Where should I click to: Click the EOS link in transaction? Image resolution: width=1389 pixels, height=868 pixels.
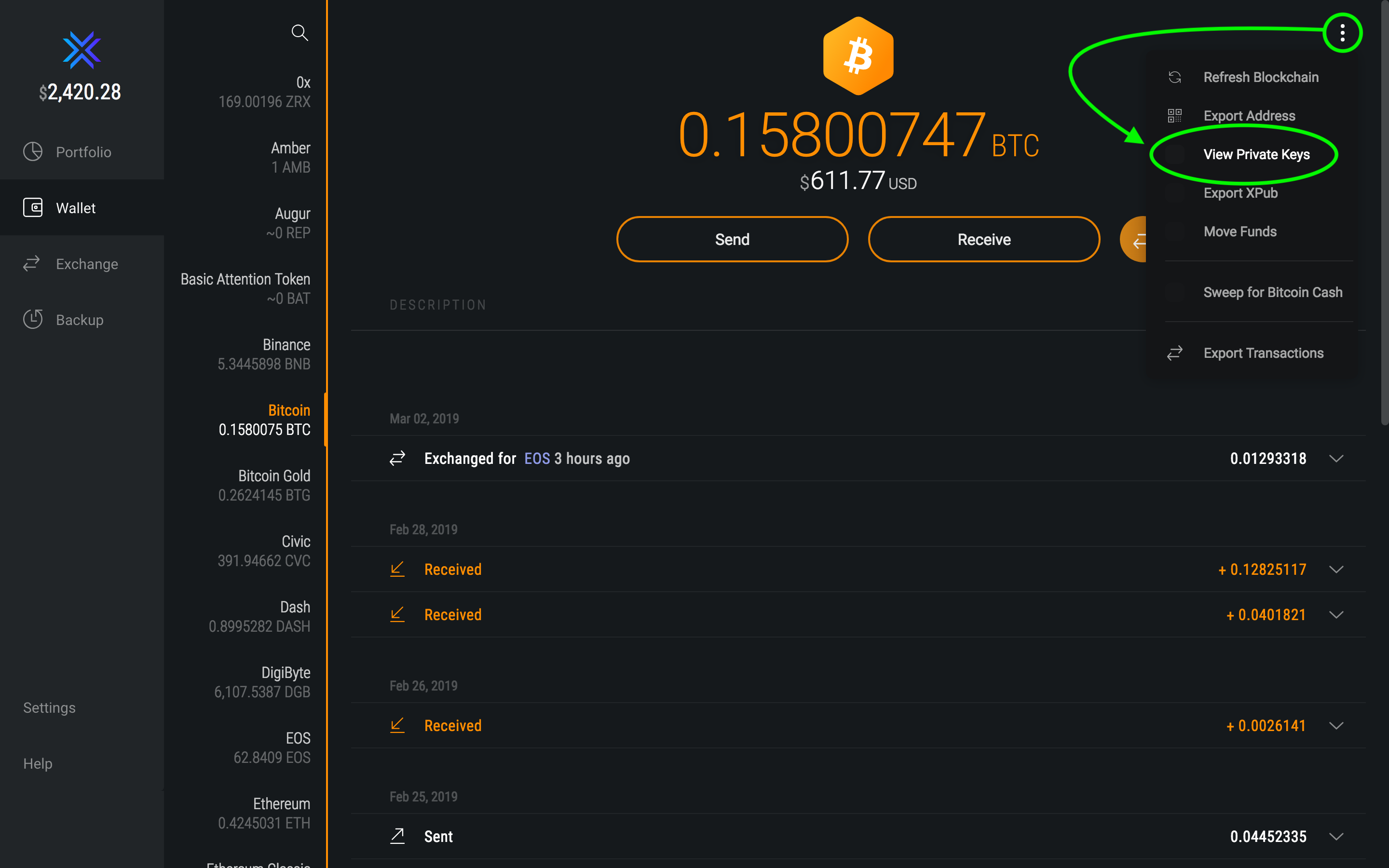click(x=537, y=458)
